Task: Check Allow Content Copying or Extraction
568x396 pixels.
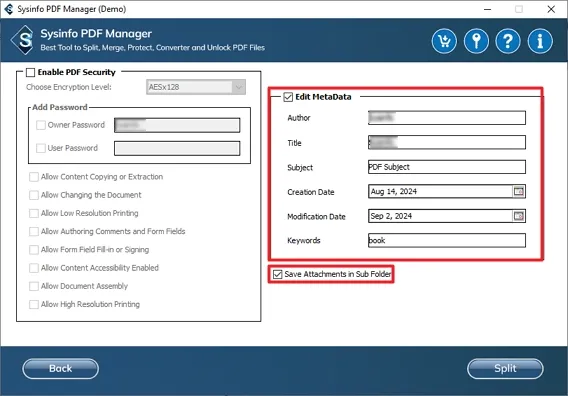Action: coord(34,177)
